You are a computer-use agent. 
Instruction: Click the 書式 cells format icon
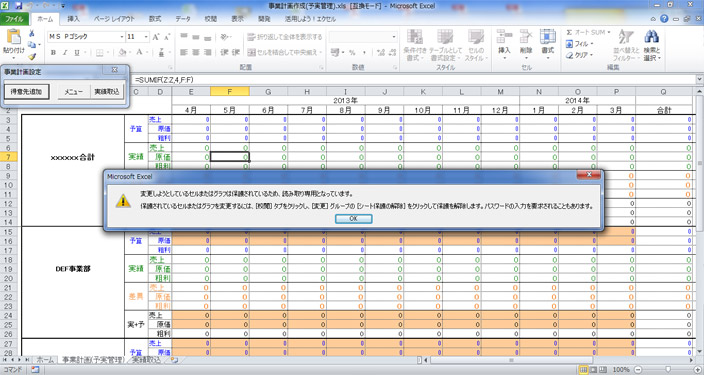[x=547, y=37]
